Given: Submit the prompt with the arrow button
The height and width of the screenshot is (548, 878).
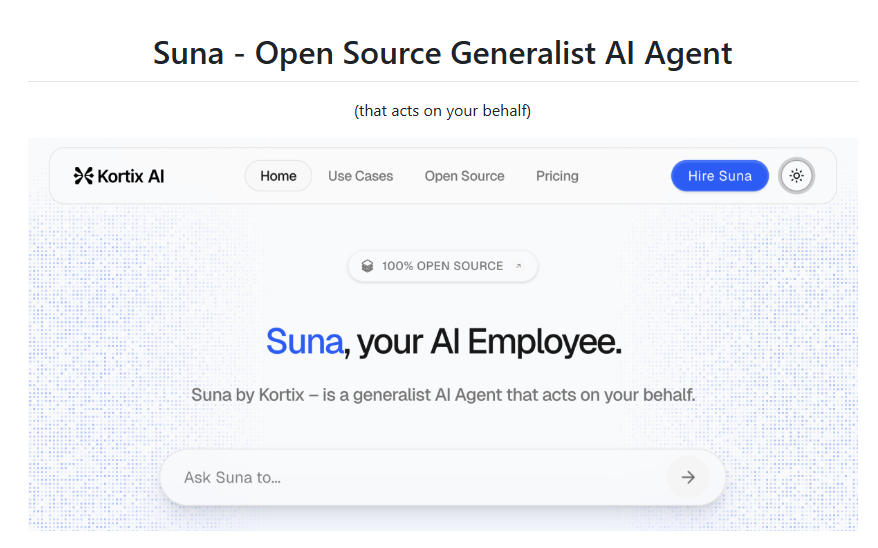Looking at the screenshot, I should tap(687, 477).
